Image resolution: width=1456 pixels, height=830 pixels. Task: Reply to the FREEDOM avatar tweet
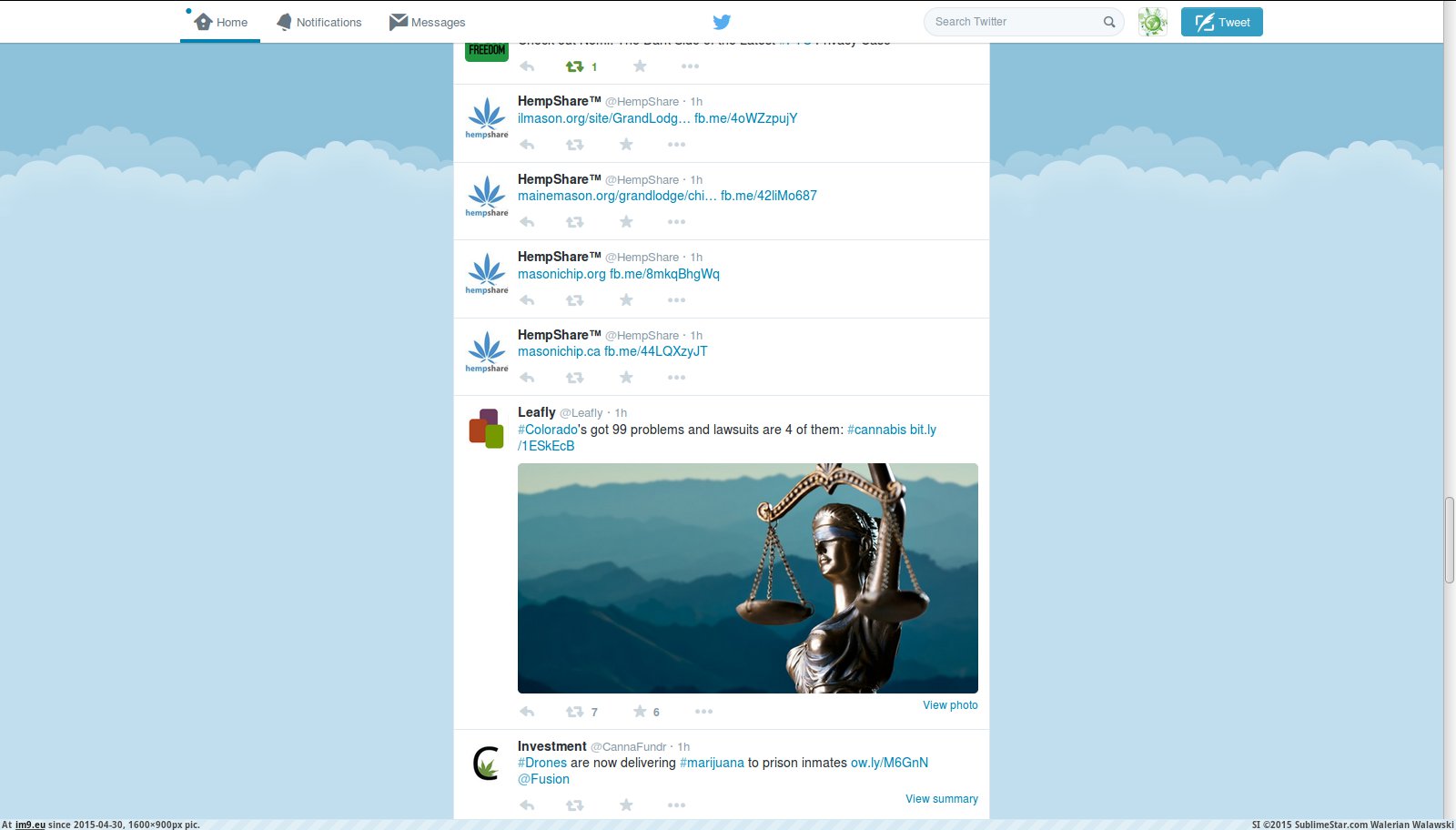point(527,66)
